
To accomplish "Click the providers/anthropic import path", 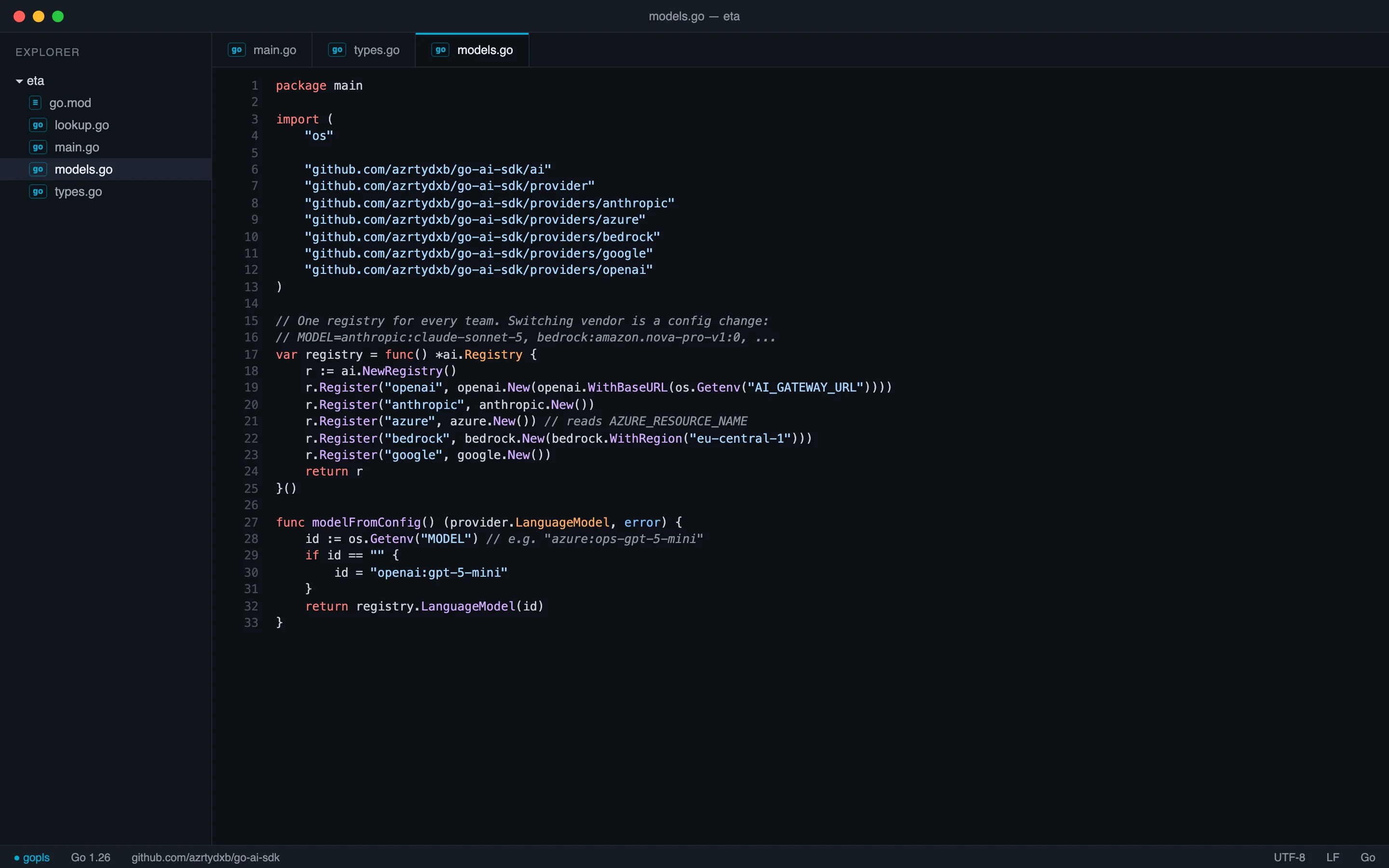I will 490,203.
